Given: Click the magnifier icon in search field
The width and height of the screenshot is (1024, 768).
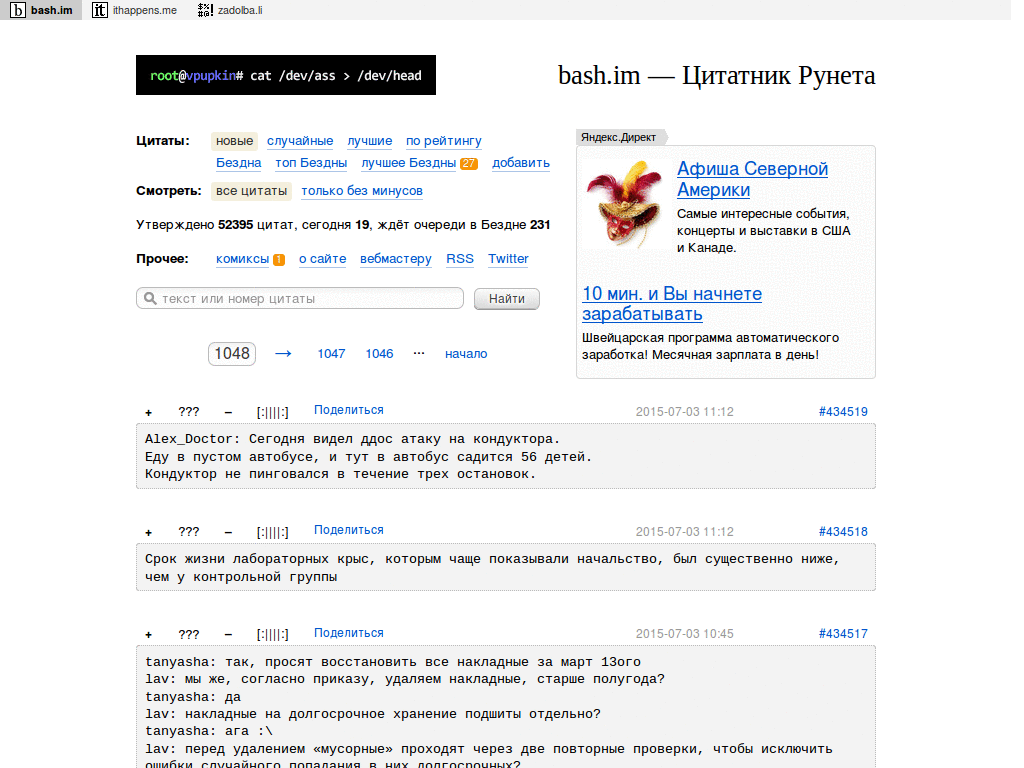Looking at the screenshot, I should 150,298.
